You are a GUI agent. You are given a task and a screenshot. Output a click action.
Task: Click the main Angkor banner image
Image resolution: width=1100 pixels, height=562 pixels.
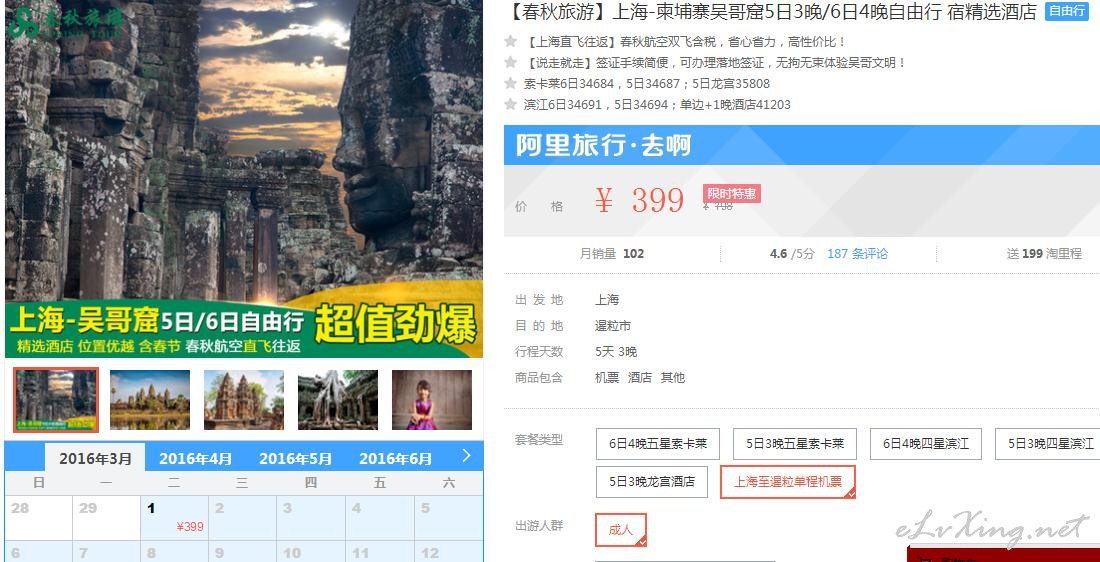pos(244,179)
